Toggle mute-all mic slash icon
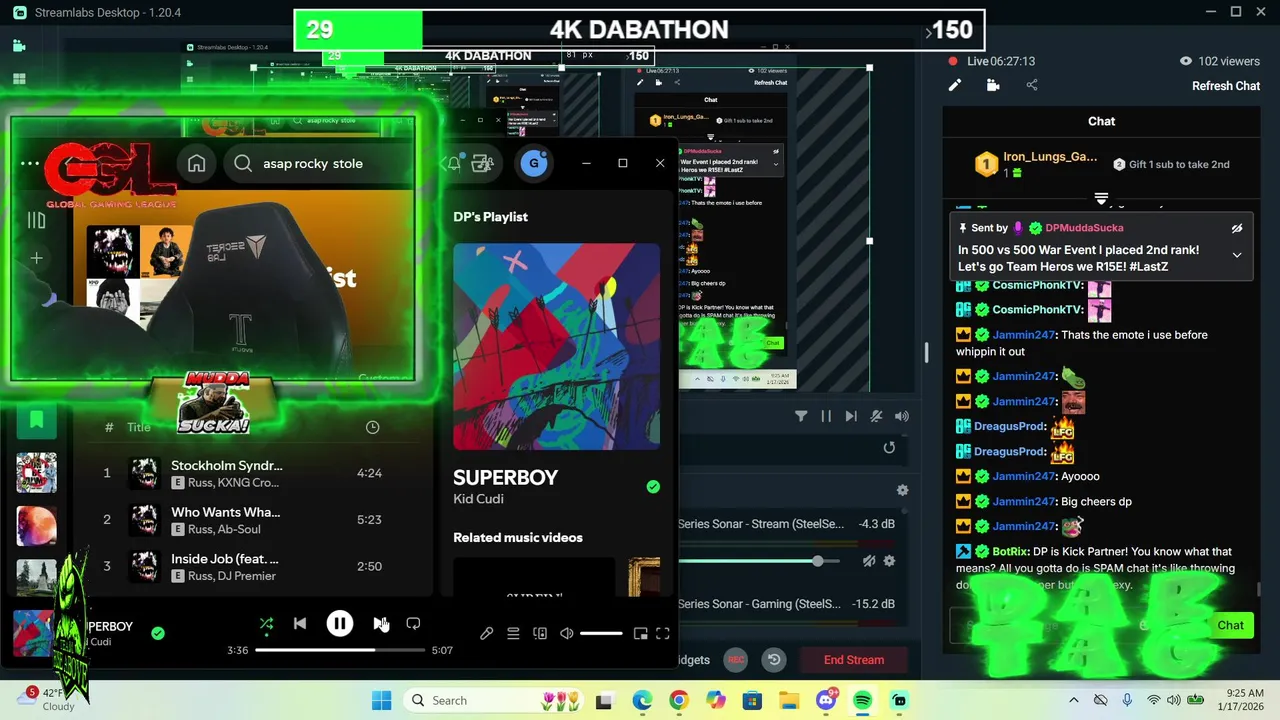 (876, 416)
